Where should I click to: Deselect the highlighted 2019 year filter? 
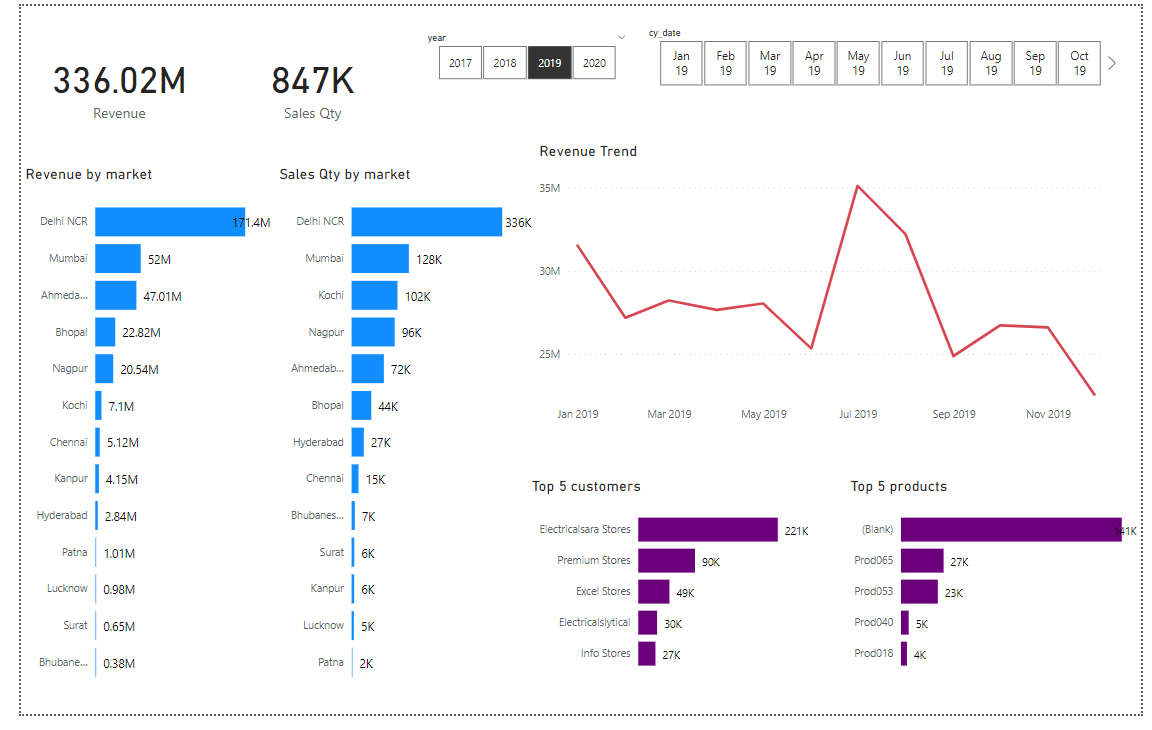tap(549, 62)
